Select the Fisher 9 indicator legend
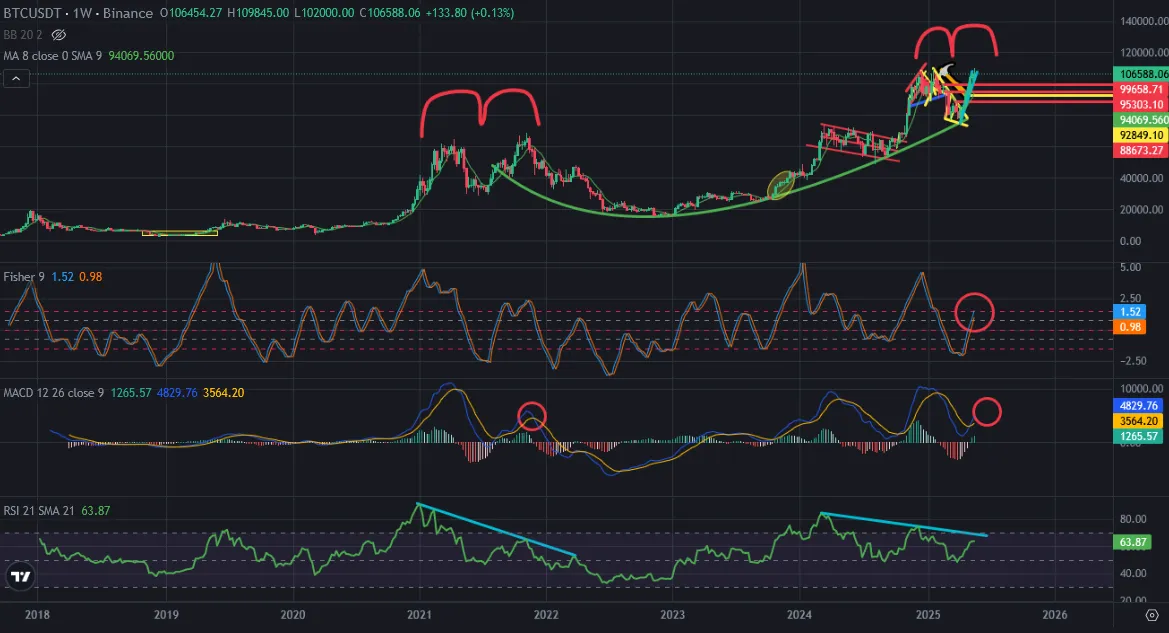 pos(24,277)
